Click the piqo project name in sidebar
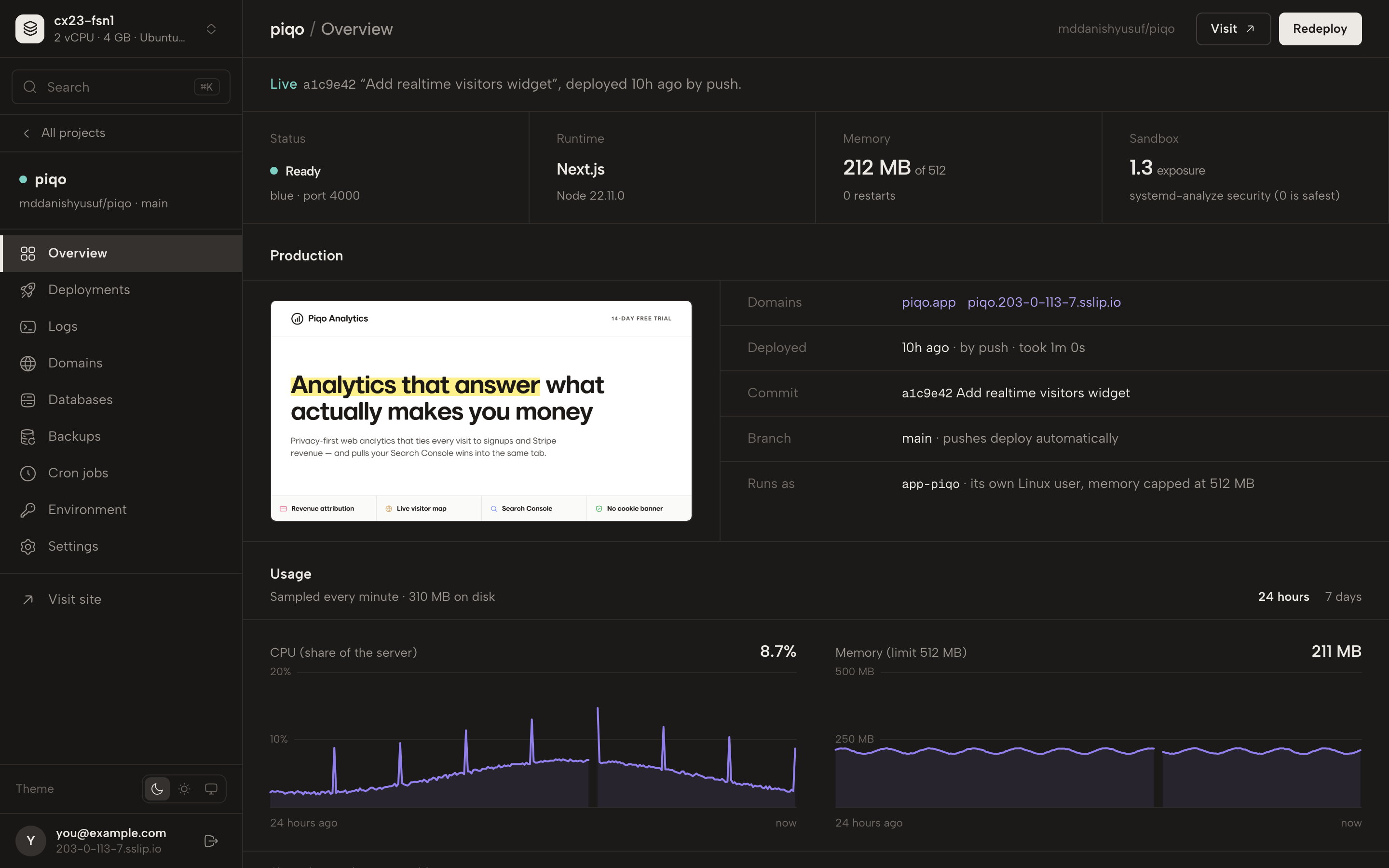This screenshot has height=868, width=1389. [51, 180]
